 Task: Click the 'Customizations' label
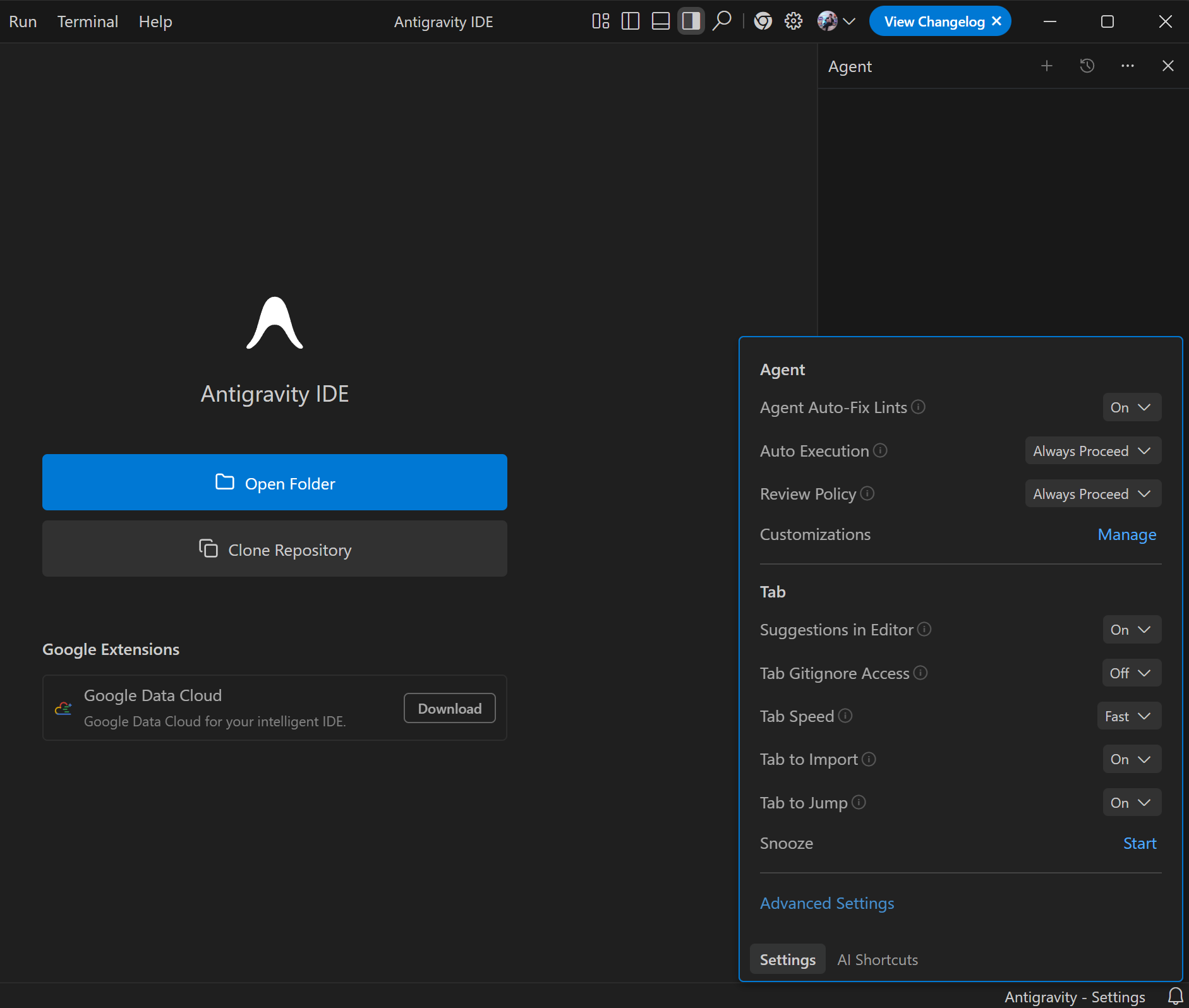[815, 534]
